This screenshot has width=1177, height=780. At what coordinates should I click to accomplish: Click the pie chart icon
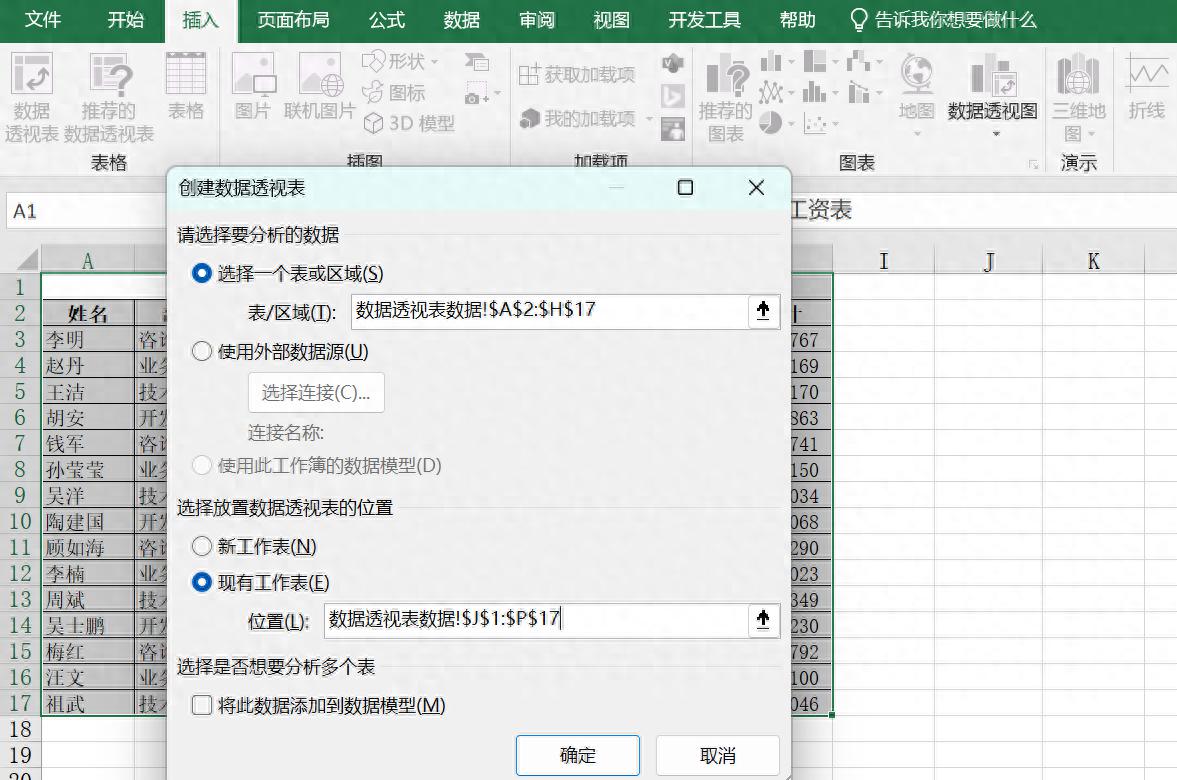[x=771, y=123]
